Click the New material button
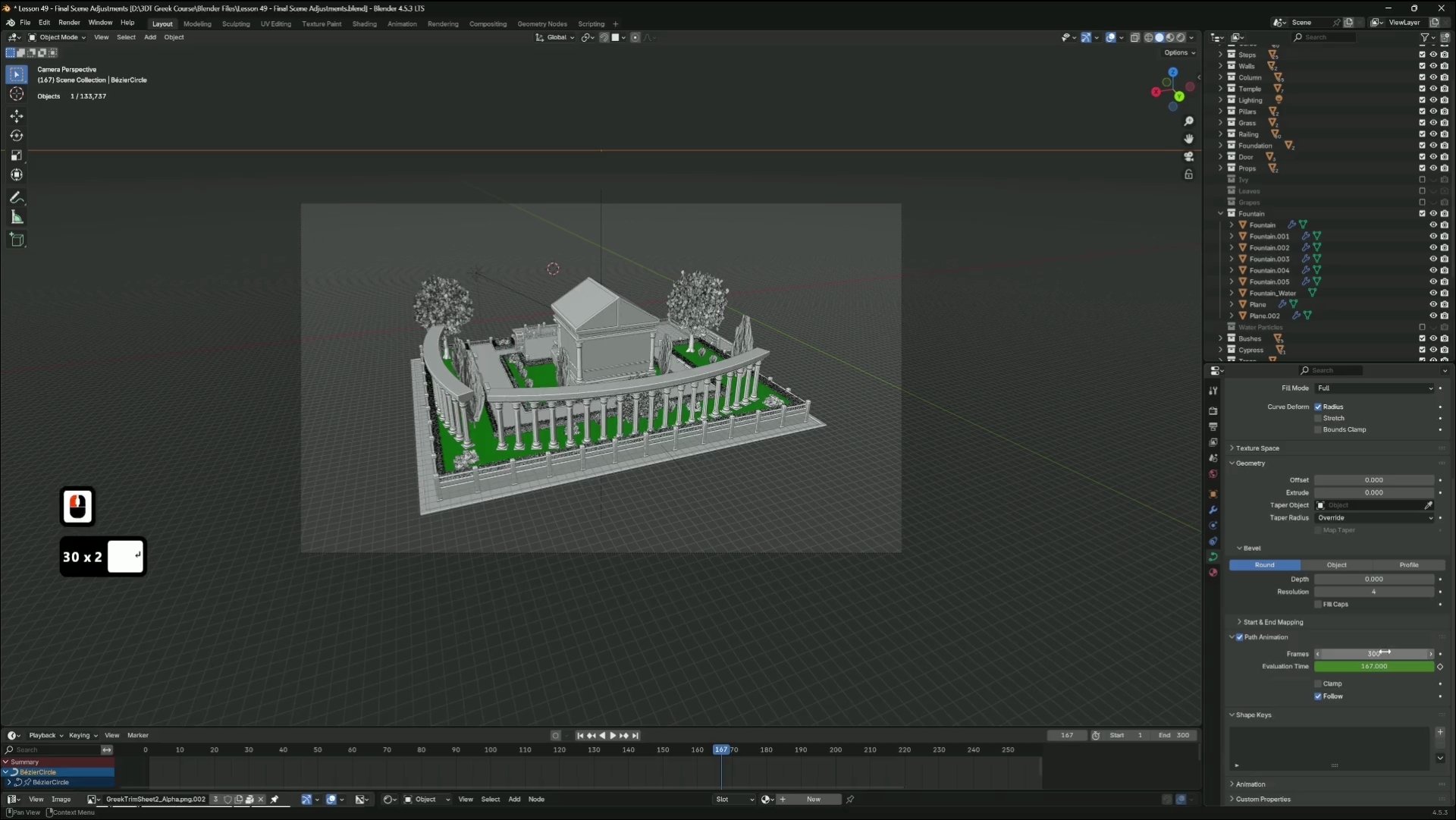The width and height of the screenshot is (1456, 820). tap(813, 800)
